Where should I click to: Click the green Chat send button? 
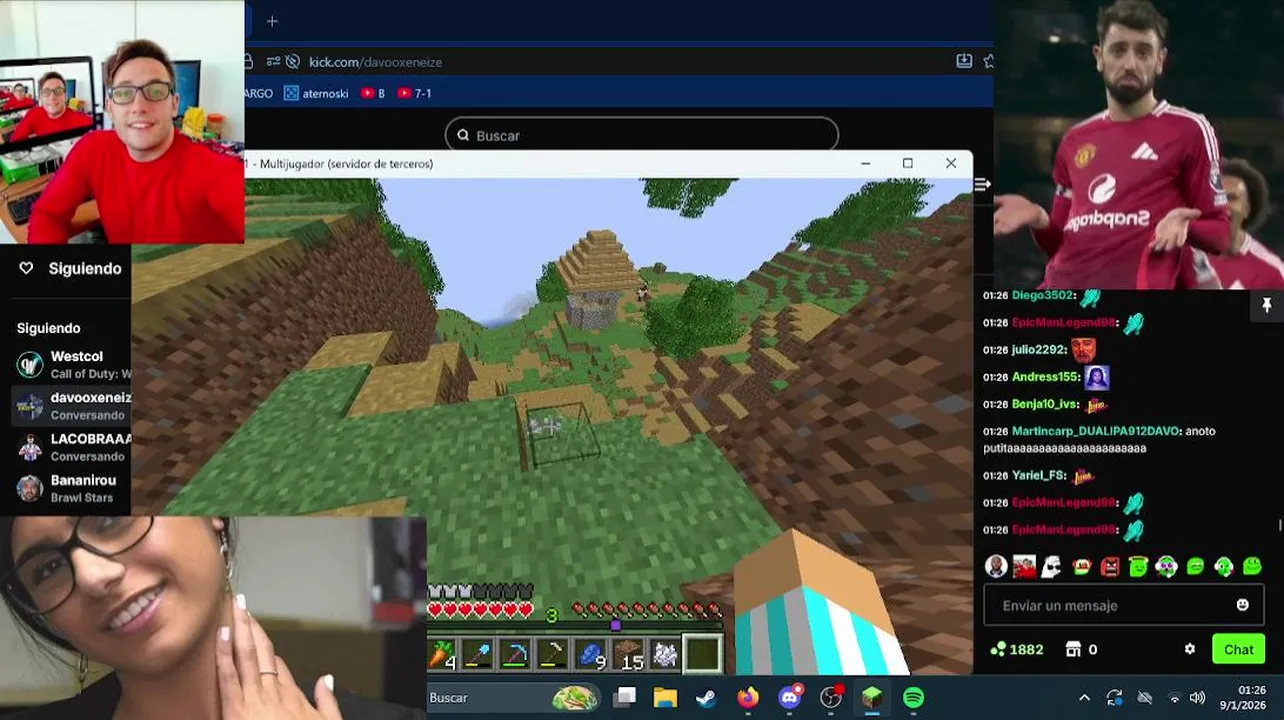point(1238,649)
